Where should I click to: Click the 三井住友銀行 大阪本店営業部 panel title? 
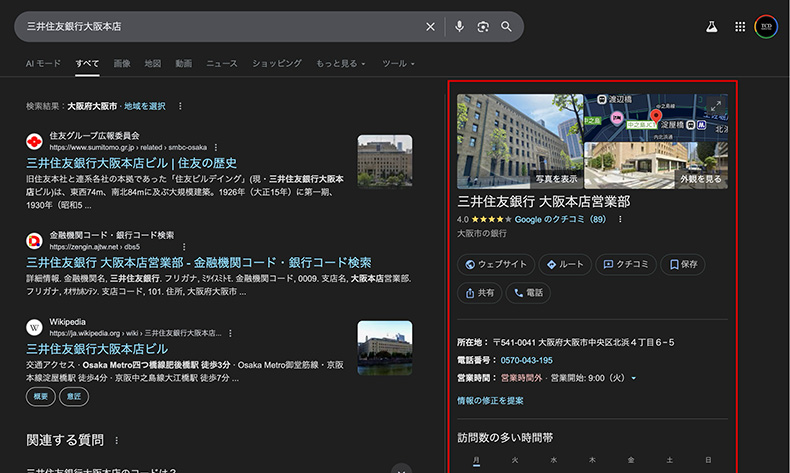pos(544,202)
